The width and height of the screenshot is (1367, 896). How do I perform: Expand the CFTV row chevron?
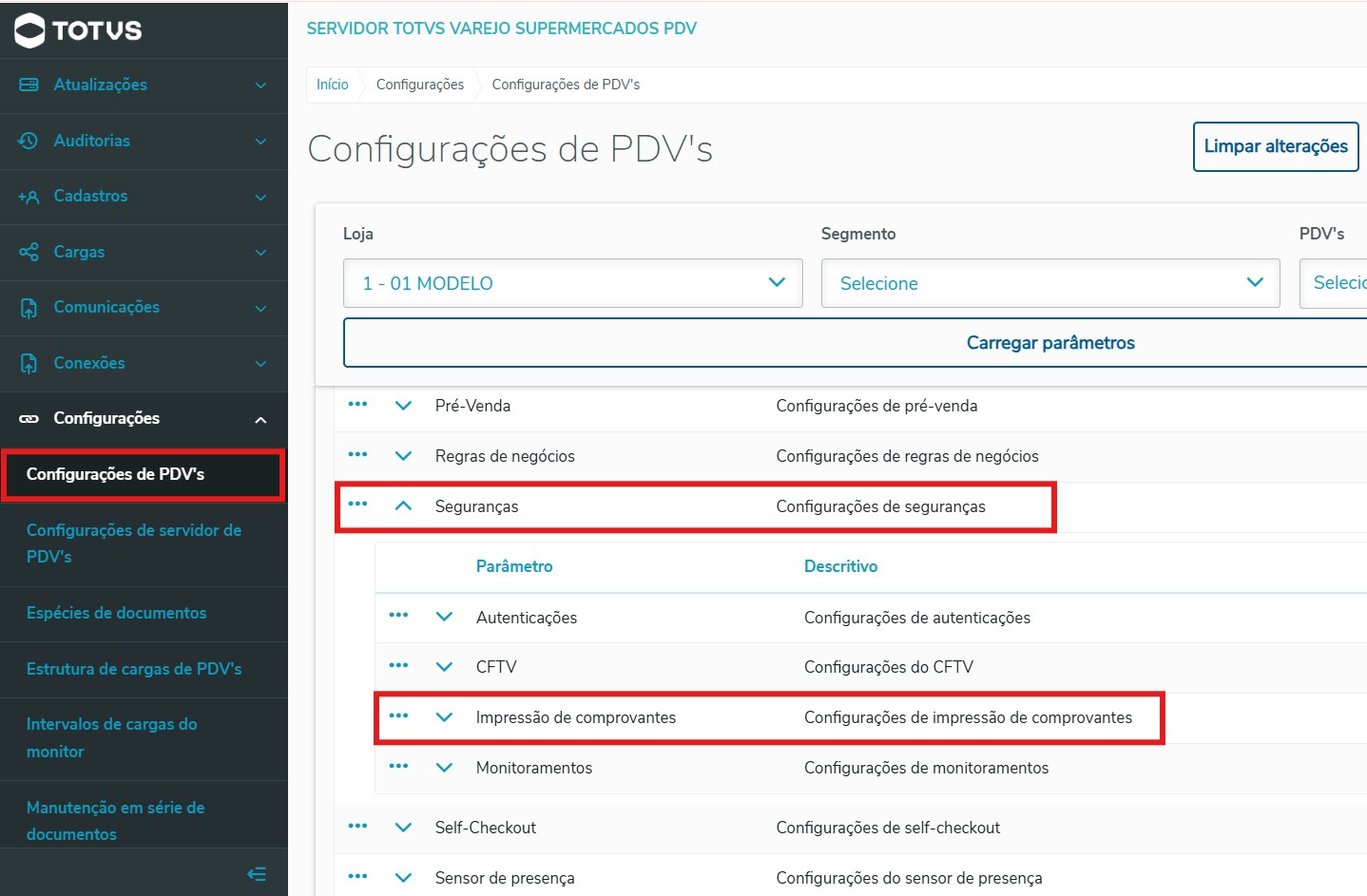click(x=444, y=667)
